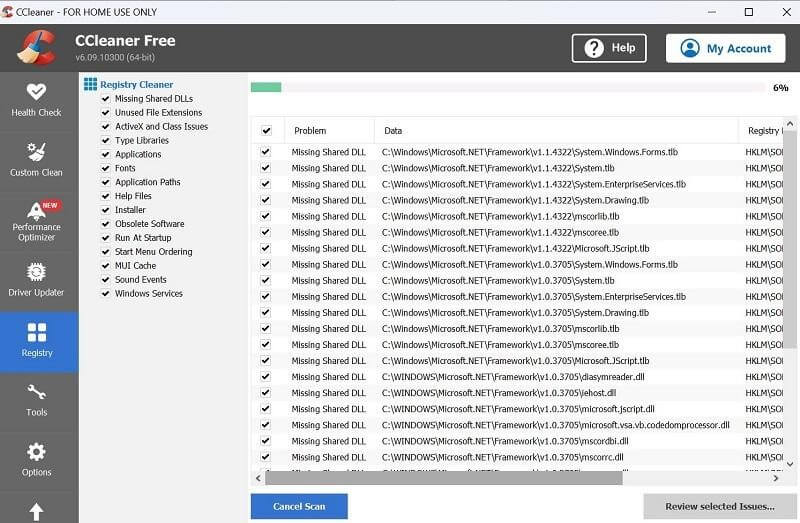Click the Help question mark button
Image resolution: width=800 pixels, height=523 pixels.
(609, 48)
